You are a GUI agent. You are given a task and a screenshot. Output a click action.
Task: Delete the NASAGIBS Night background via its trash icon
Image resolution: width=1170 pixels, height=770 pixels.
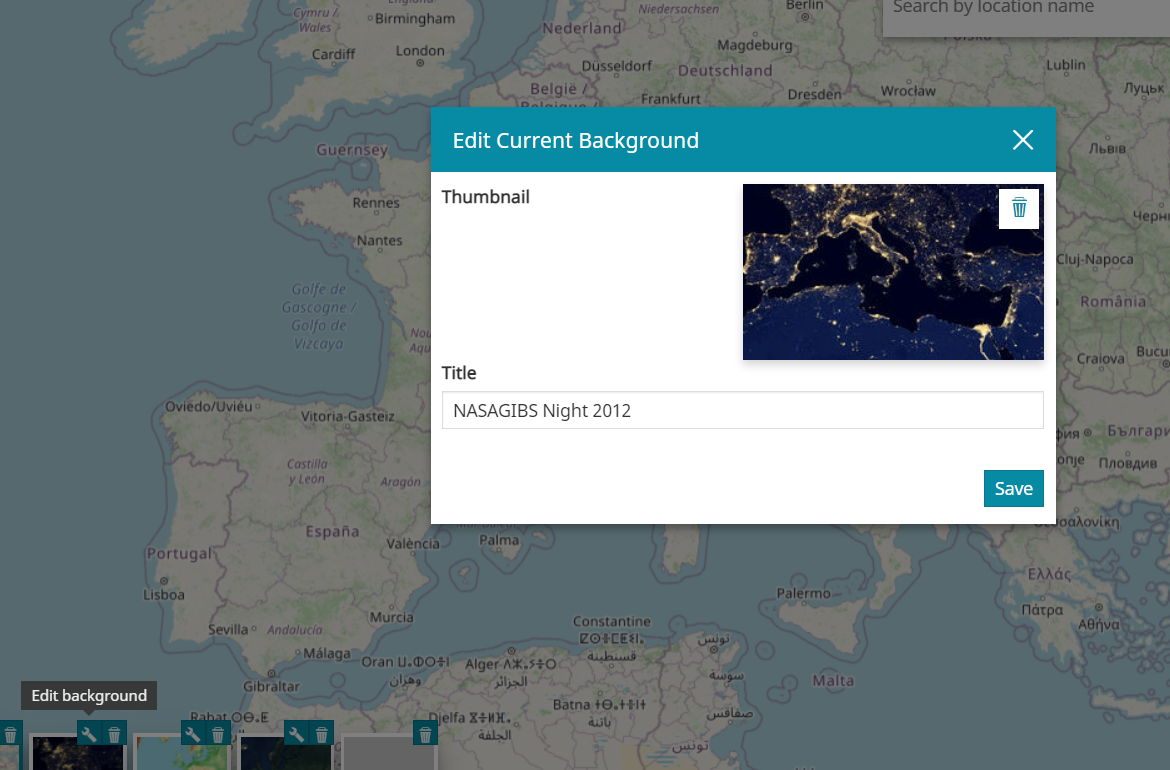[113, 733]
